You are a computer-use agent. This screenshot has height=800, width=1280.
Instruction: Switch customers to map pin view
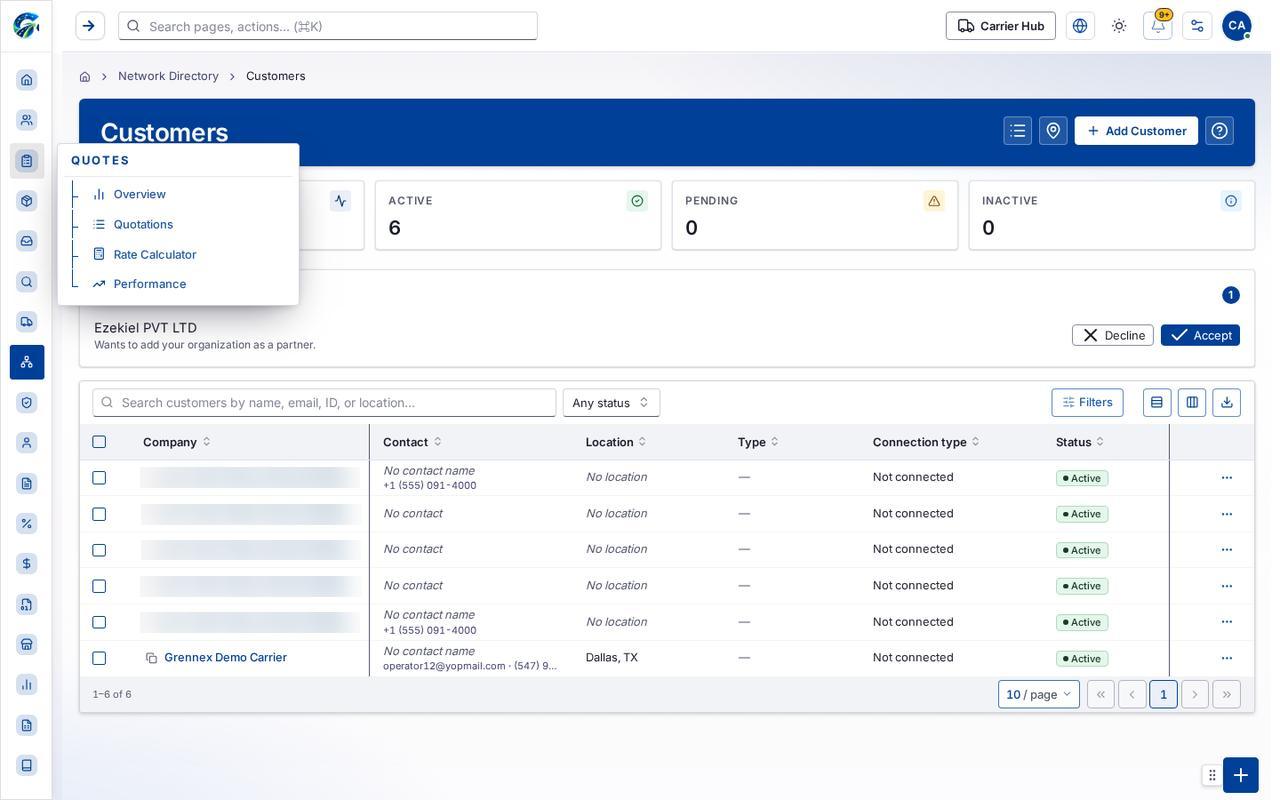(1053, 131)
